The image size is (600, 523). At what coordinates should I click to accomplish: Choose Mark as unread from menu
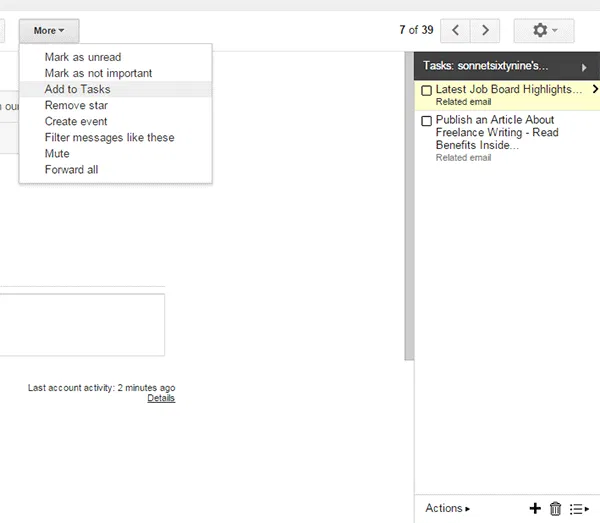click(82, 57)
